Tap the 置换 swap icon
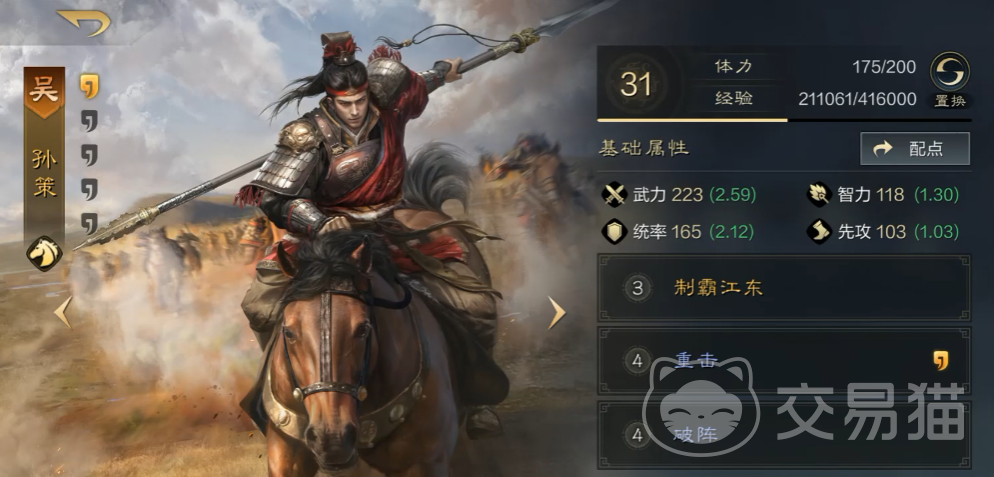 click(x=949, y=72)
